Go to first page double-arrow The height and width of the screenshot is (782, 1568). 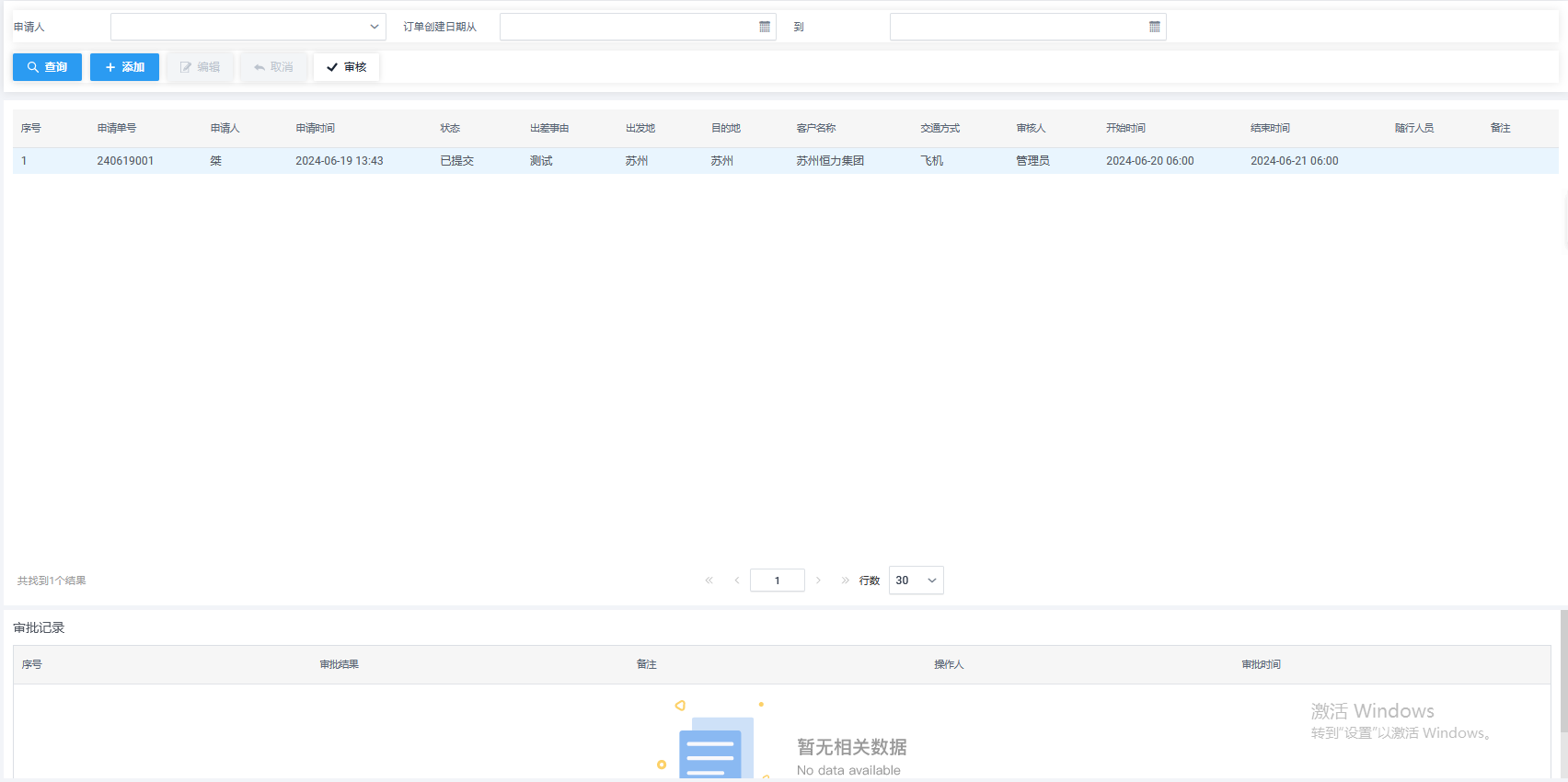pos(709,581)
